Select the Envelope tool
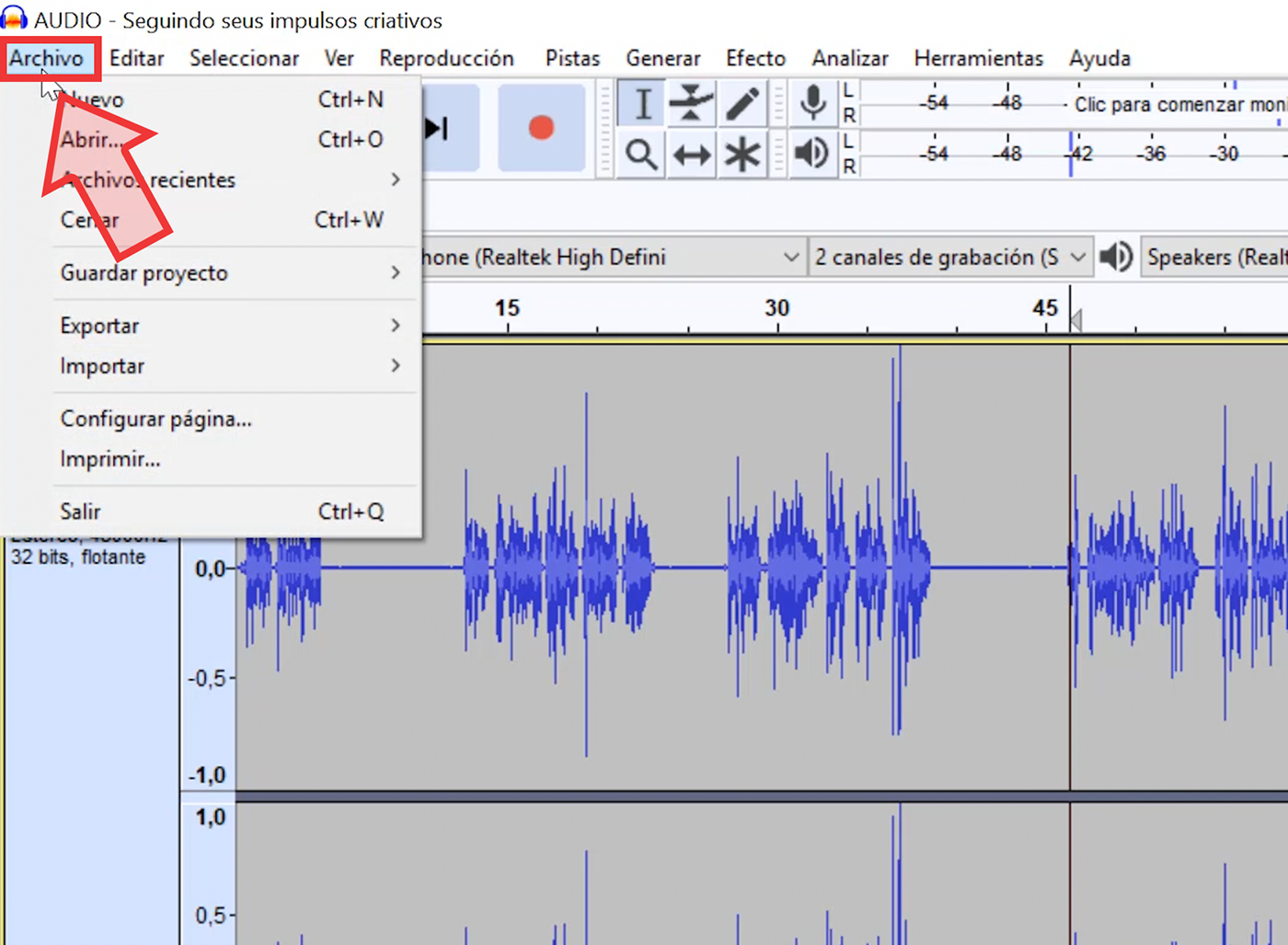 (x=692, y=104)
